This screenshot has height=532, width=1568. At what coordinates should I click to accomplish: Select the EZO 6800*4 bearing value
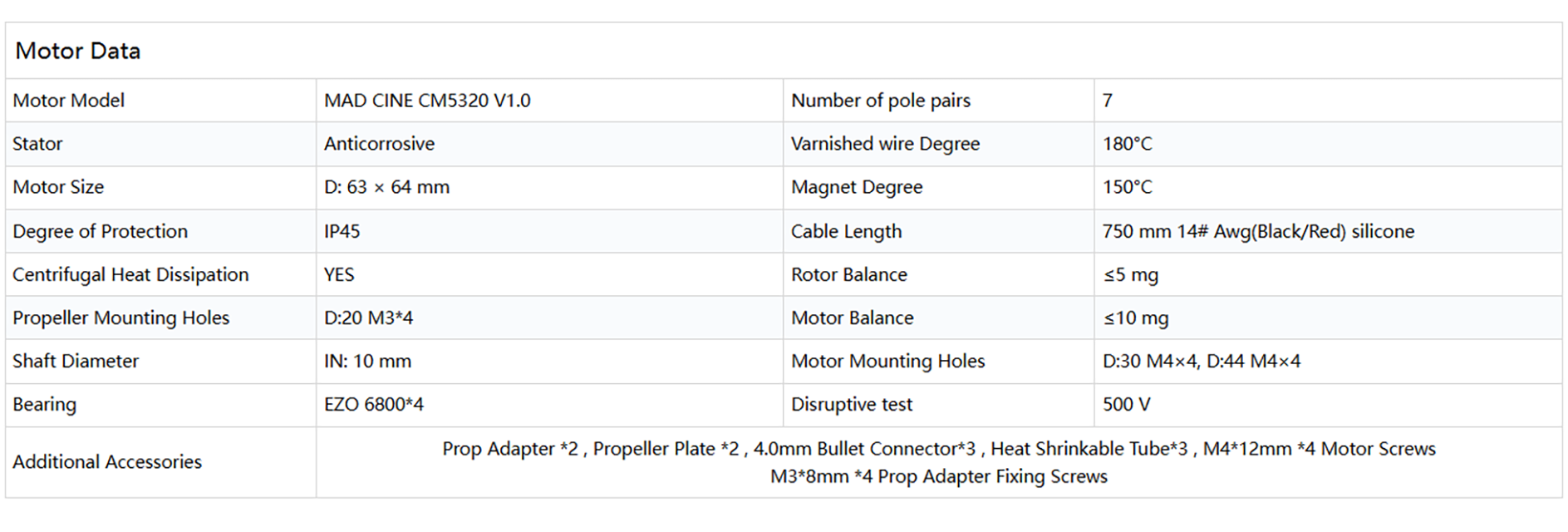[374, 404]
